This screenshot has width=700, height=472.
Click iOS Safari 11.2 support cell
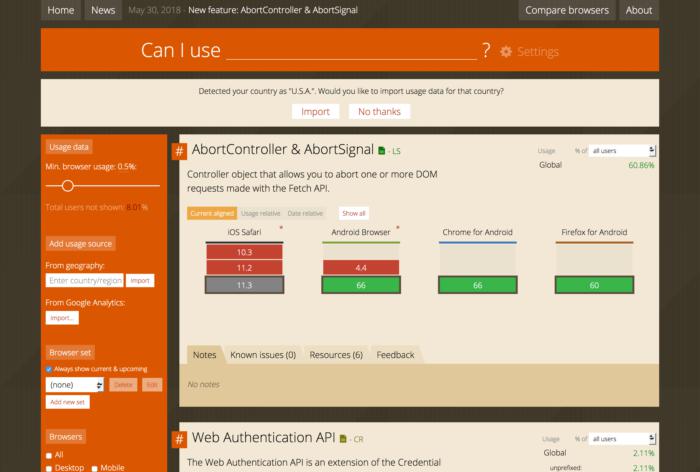click(244, 268)
